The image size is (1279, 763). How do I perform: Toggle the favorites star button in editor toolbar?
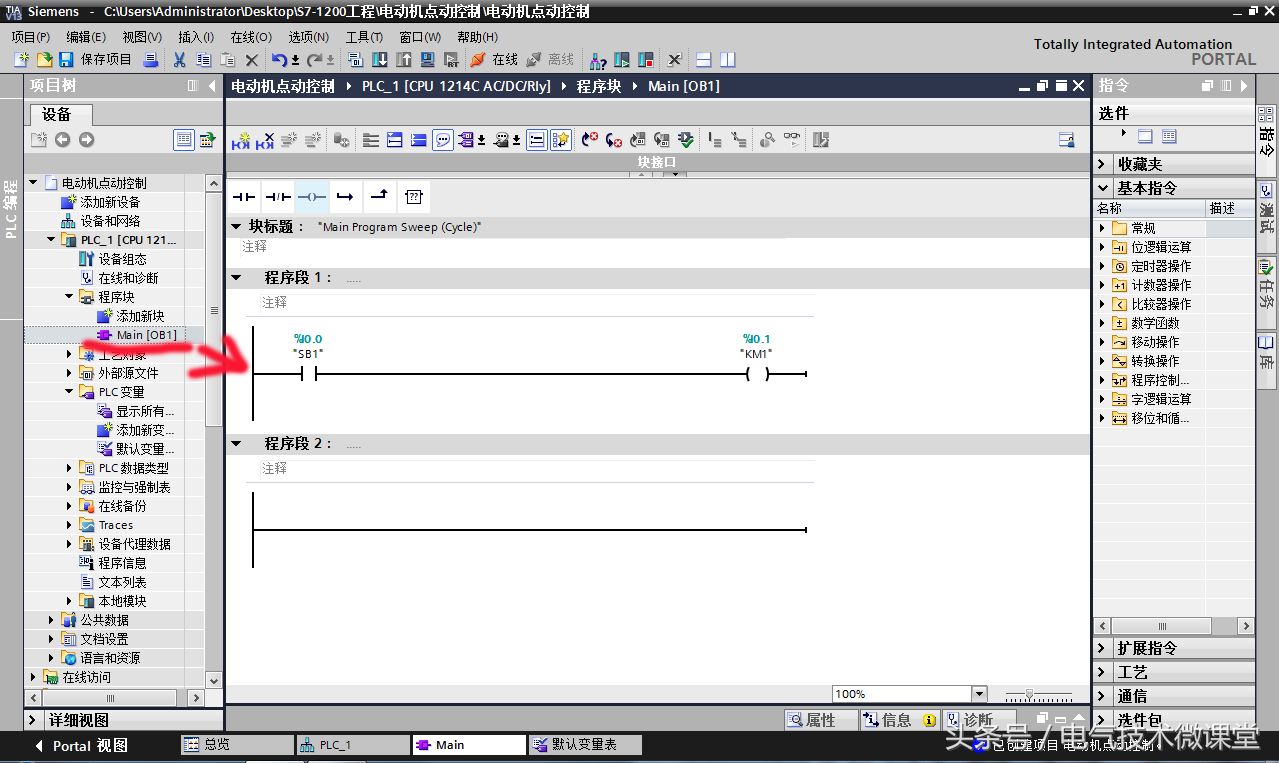click(561, 140)
